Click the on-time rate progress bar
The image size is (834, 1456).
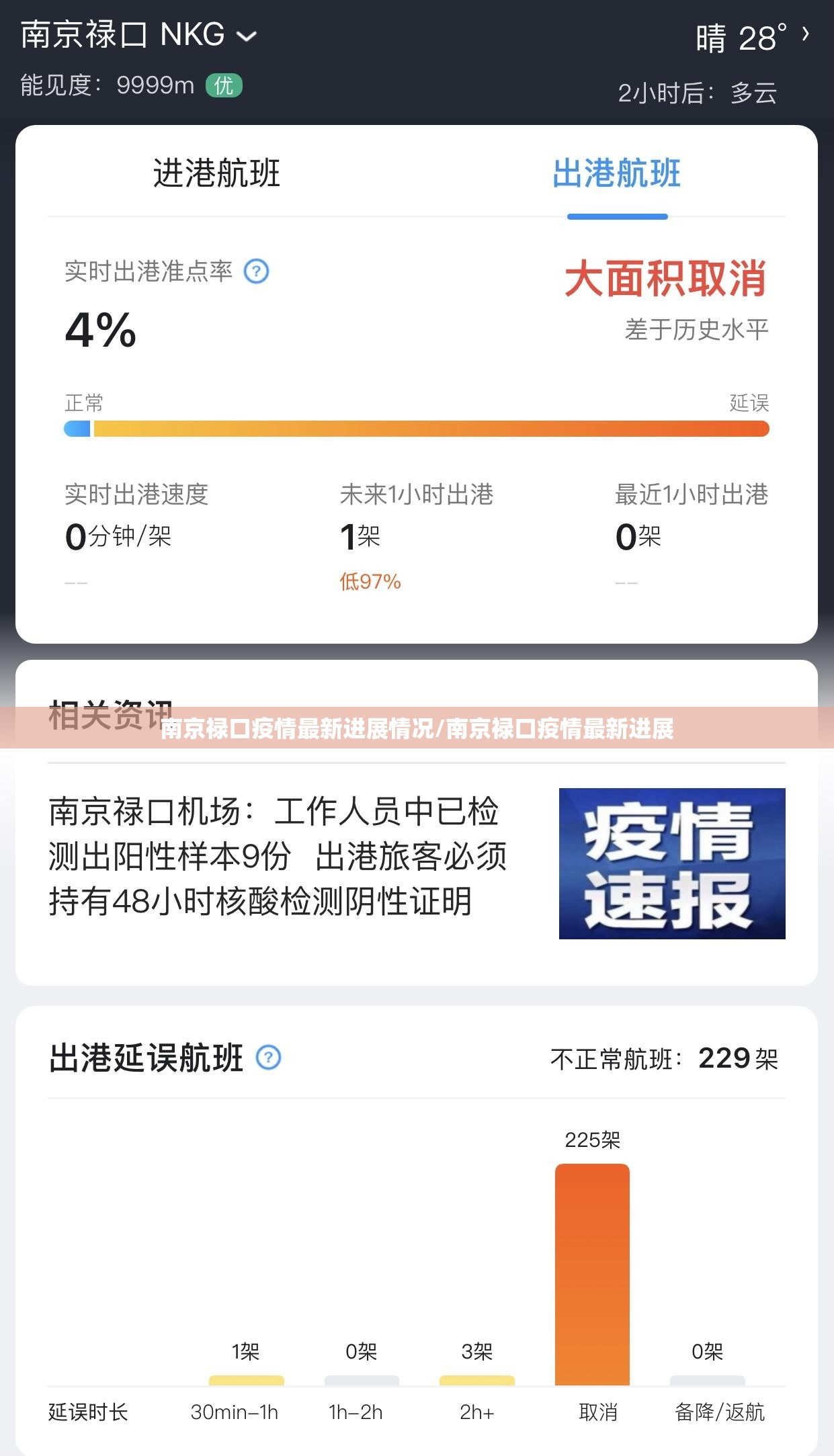click(x=417, y=429)
